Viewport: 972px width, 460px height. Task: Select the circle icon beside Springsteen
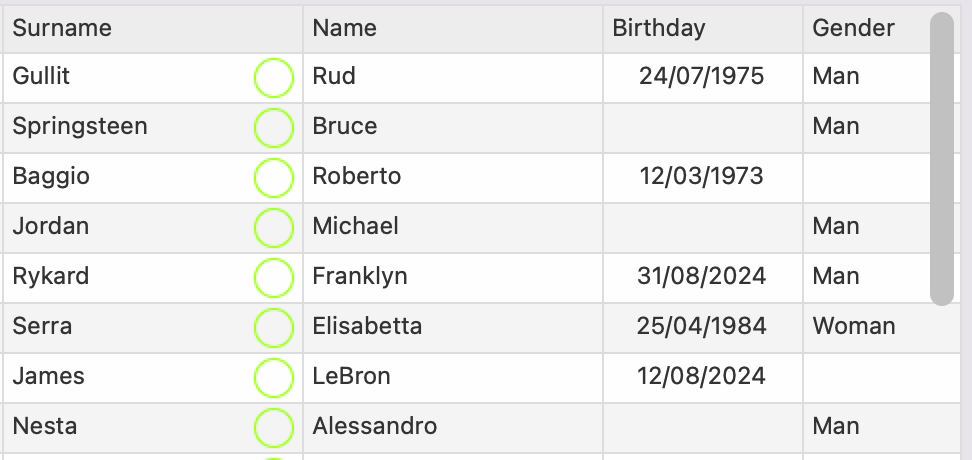(x=274, y=128)
